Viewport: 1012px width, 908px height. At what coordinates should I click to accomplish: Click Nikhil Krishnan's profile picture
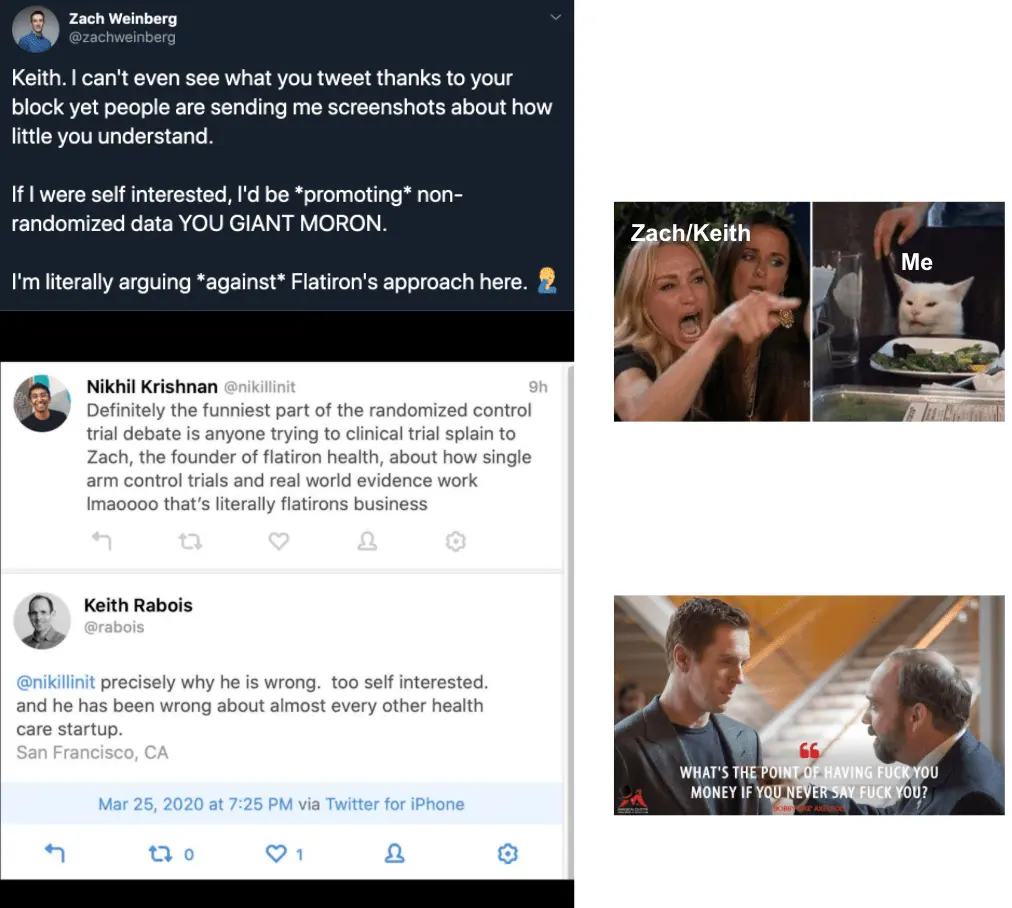click(x=42, y=403)
